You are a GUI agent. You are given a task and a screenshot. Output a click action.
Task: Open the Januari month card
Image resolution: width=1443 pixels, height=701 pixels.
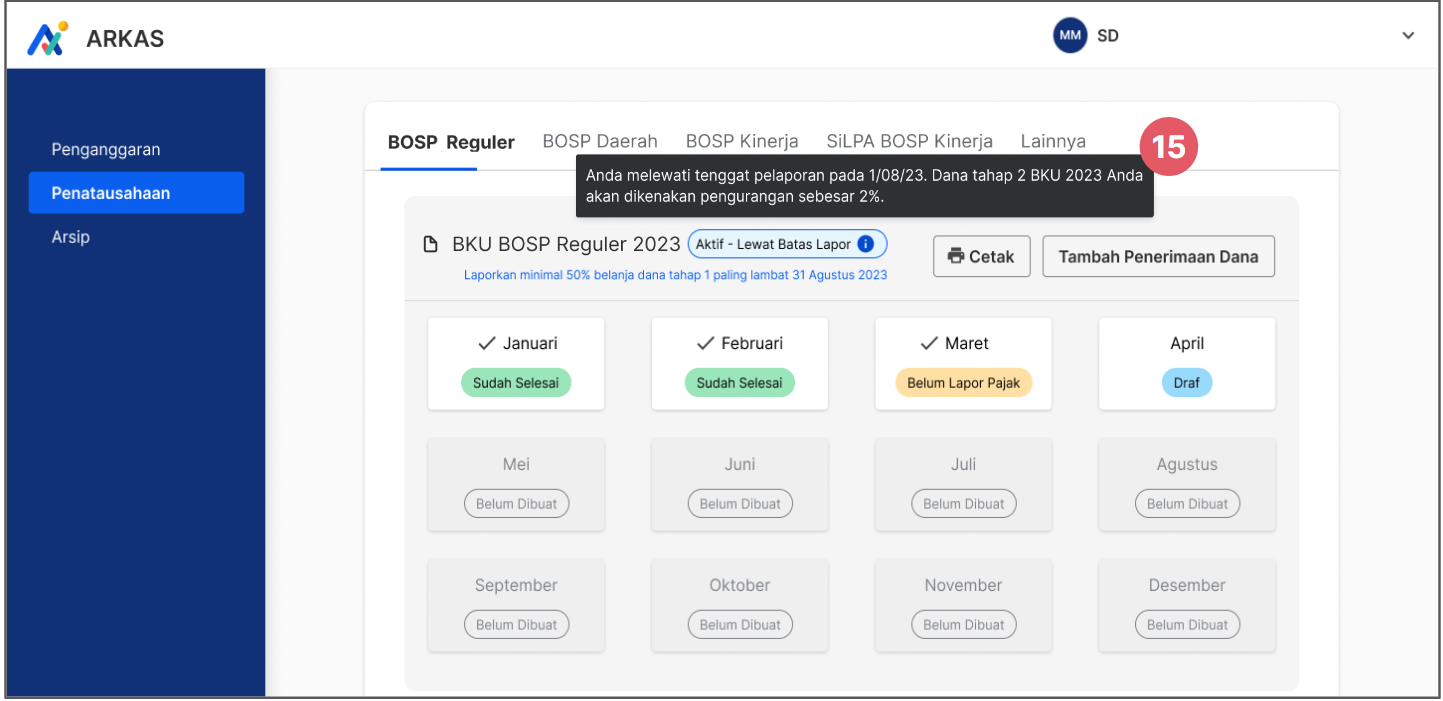(516, 364)
